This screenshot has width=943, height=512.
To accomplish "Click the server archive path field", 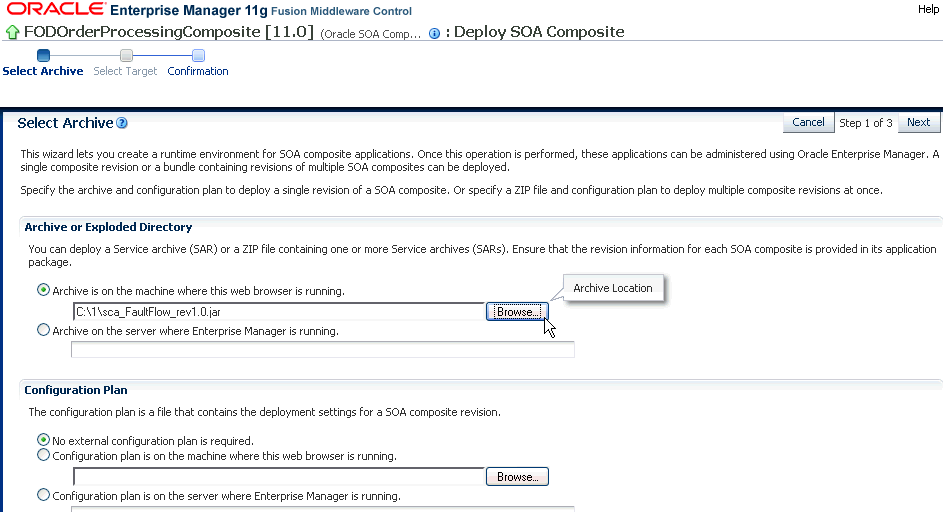I will tap(323, 350).
